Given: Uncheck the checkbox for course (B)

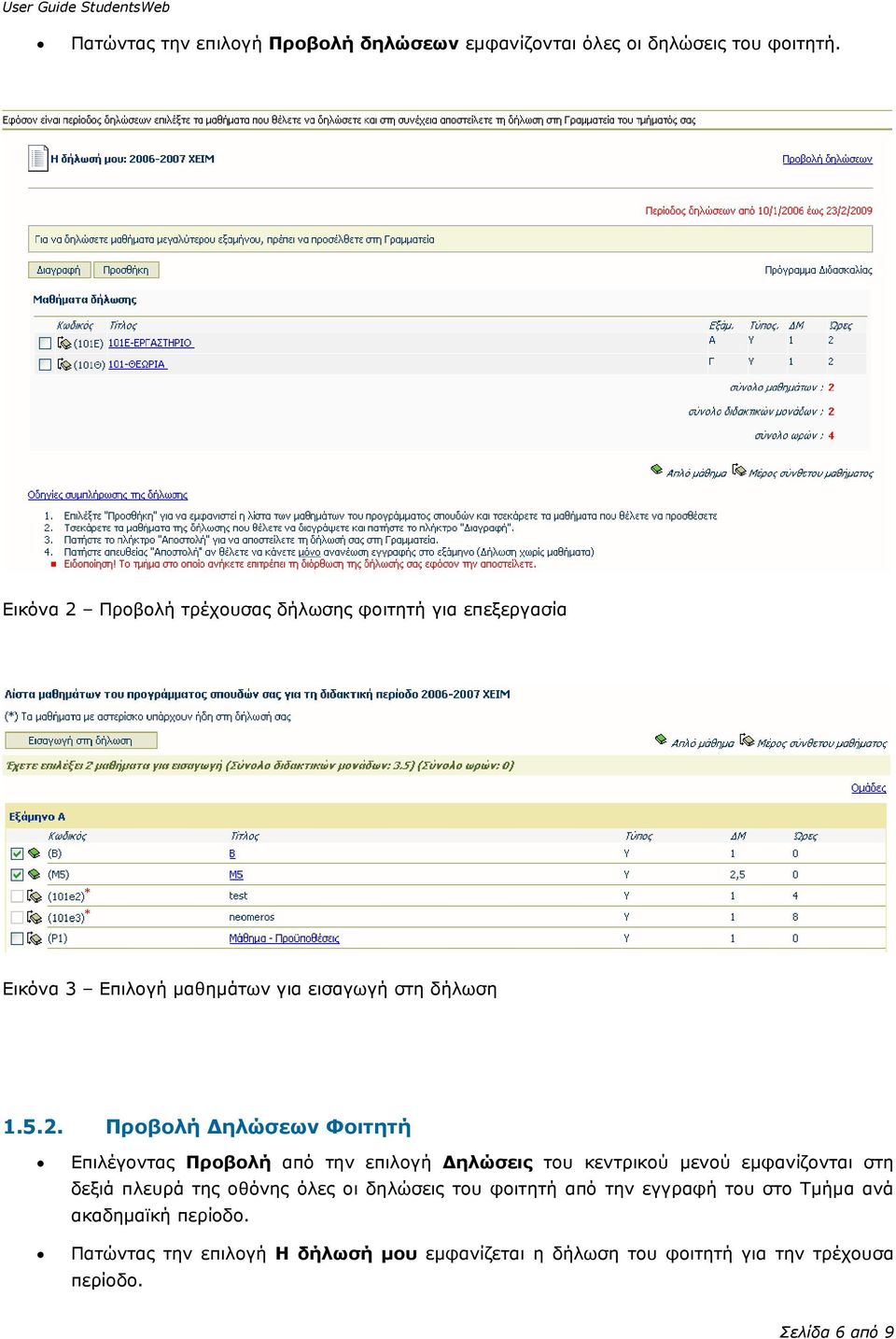Looking at the screenshot, I should point(17,853).
